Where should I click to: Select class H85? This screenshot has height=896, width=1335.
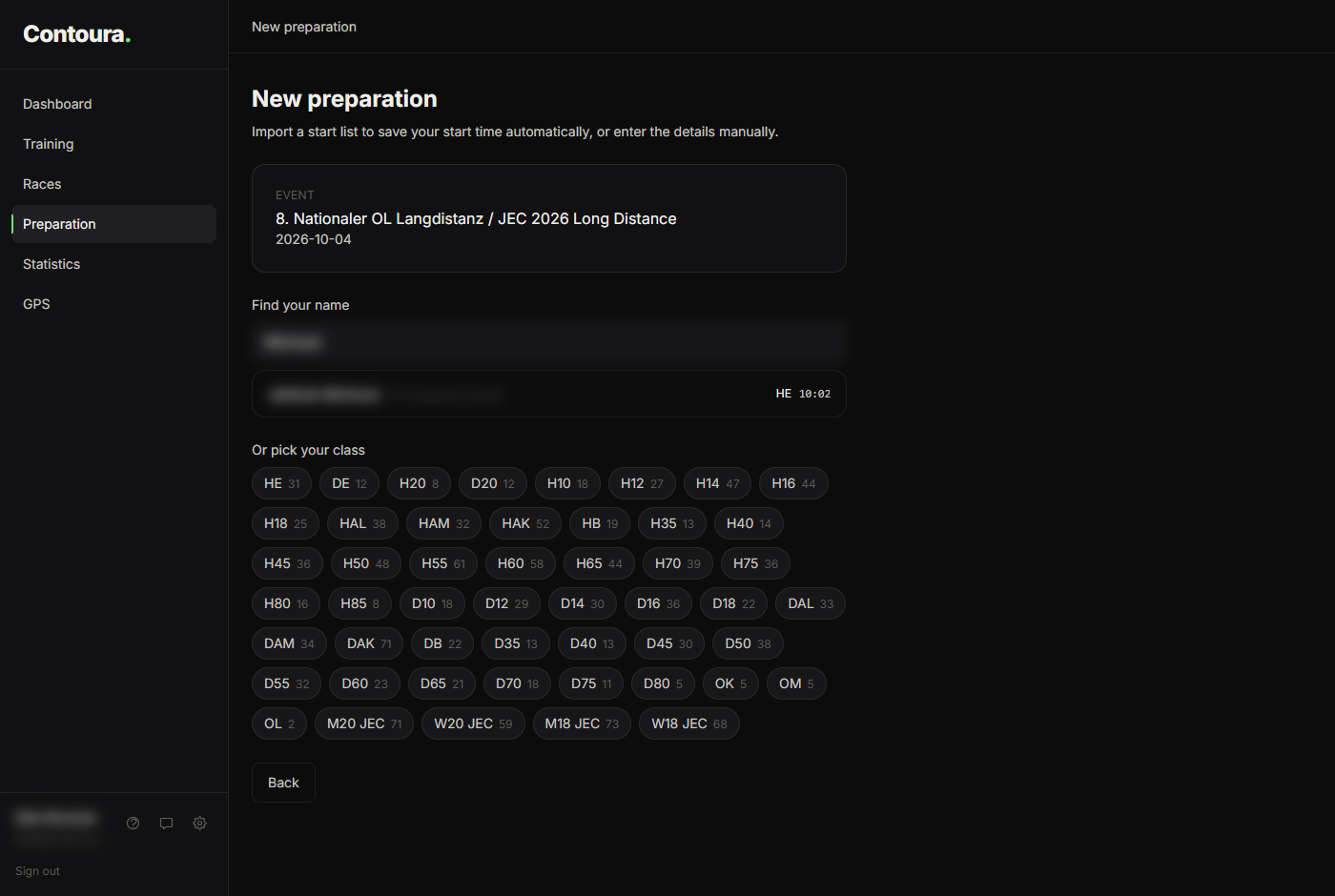(359, 603)
